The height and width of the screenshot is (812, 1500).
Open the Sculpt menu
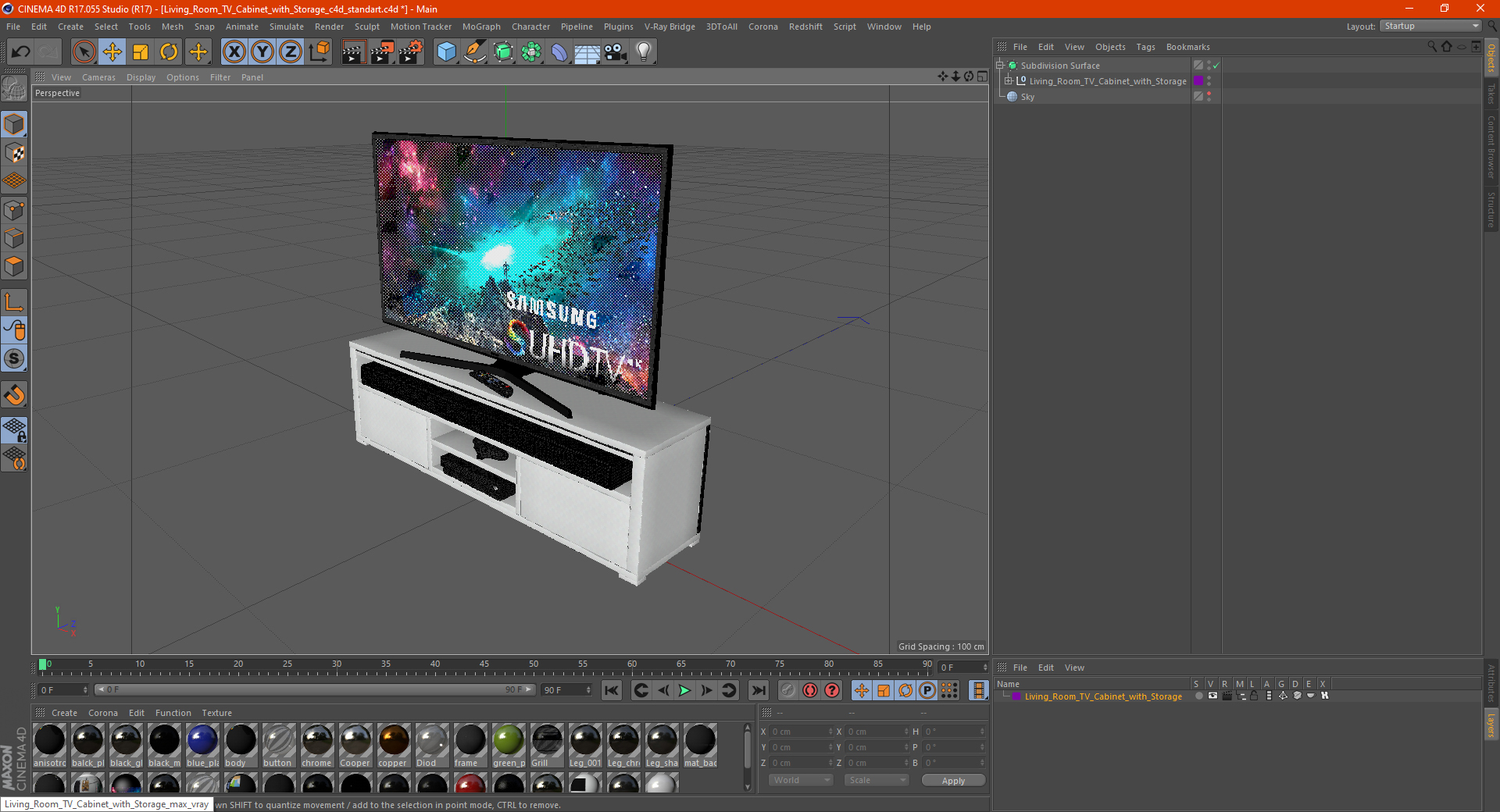(366, 27)
